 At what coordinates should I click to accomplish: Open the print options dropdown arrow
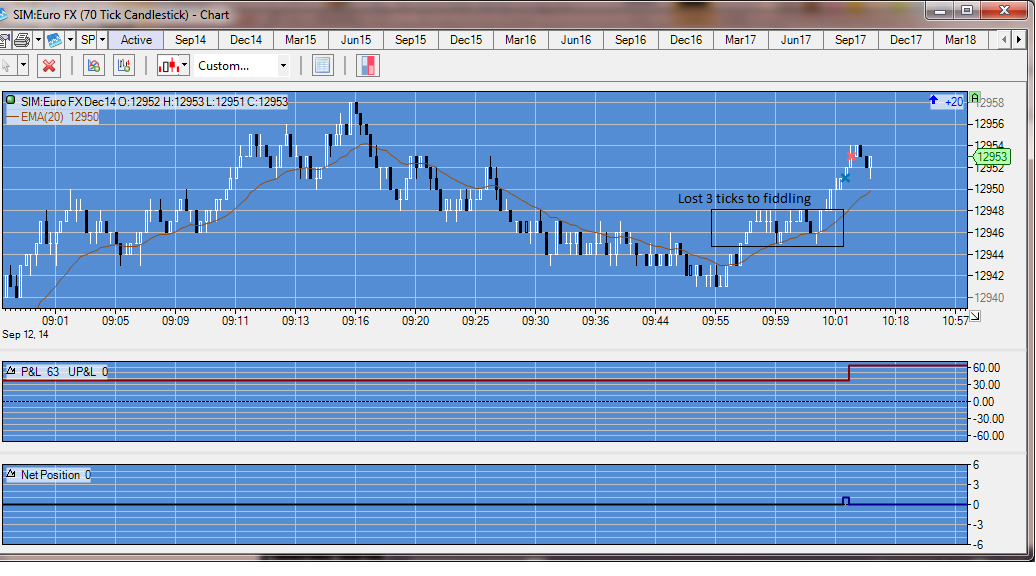click(x=38, y=40)
